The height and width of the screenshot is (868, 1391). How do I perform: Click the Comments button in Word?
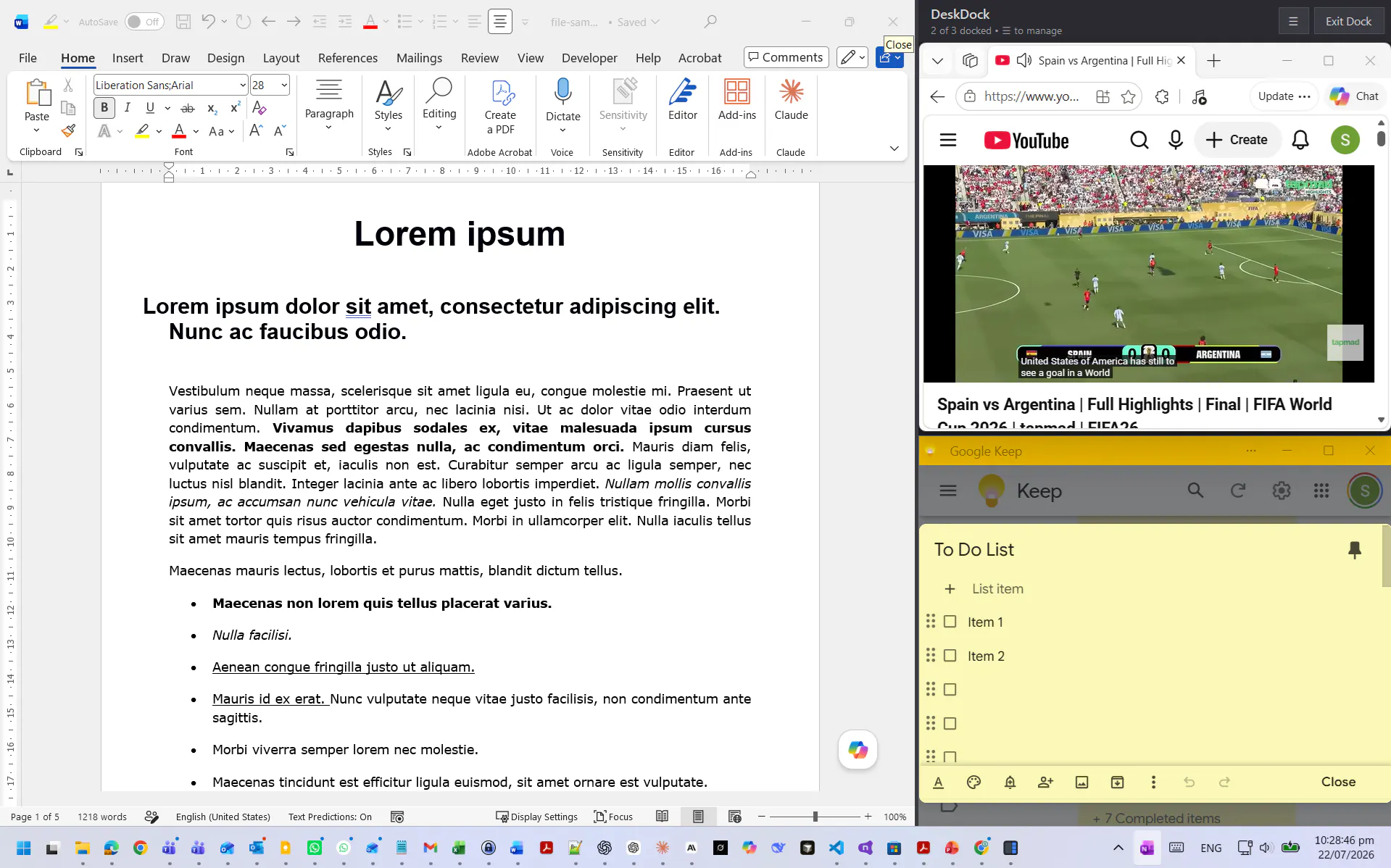click(x=786, y=57)
